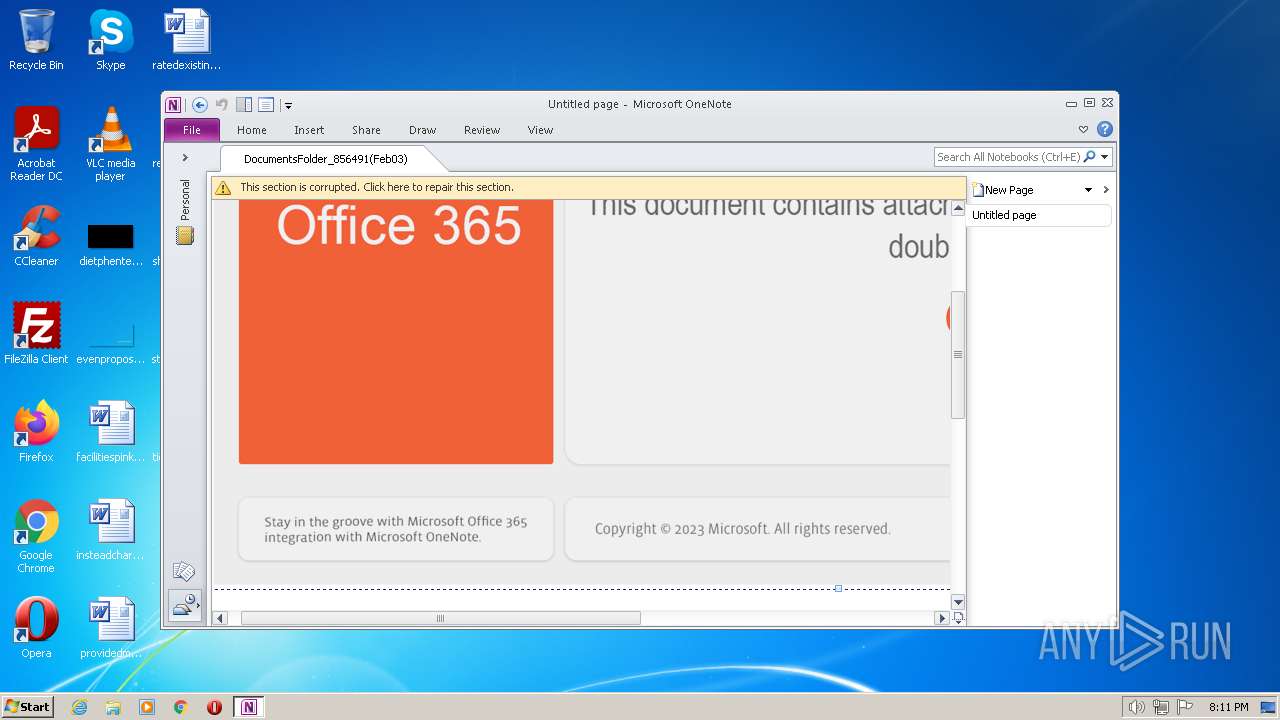Click 'Stay in the groove' text box
Screen dimensions: 1280x720
pos(396,529)
